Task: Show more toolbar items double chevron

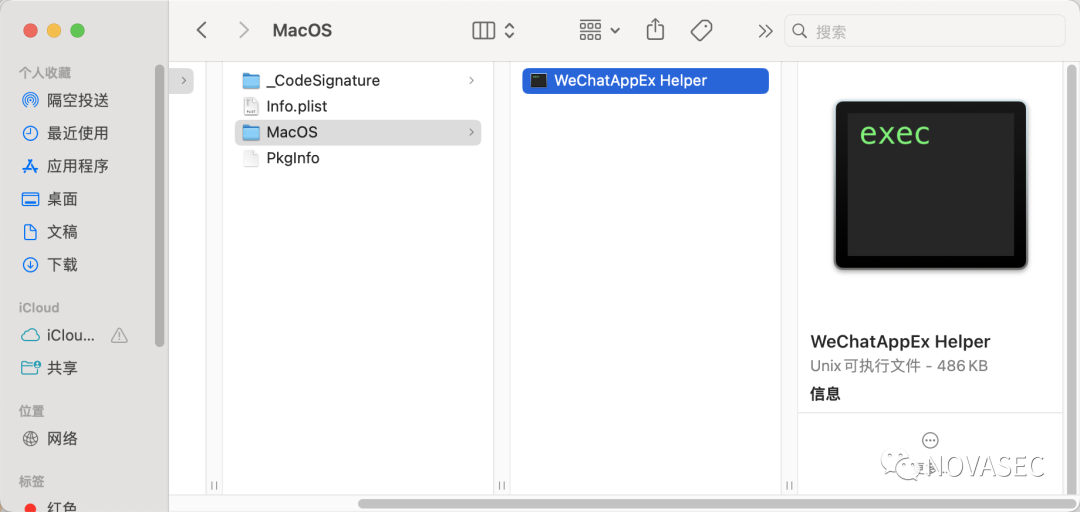Action: (x=765, y=31)
